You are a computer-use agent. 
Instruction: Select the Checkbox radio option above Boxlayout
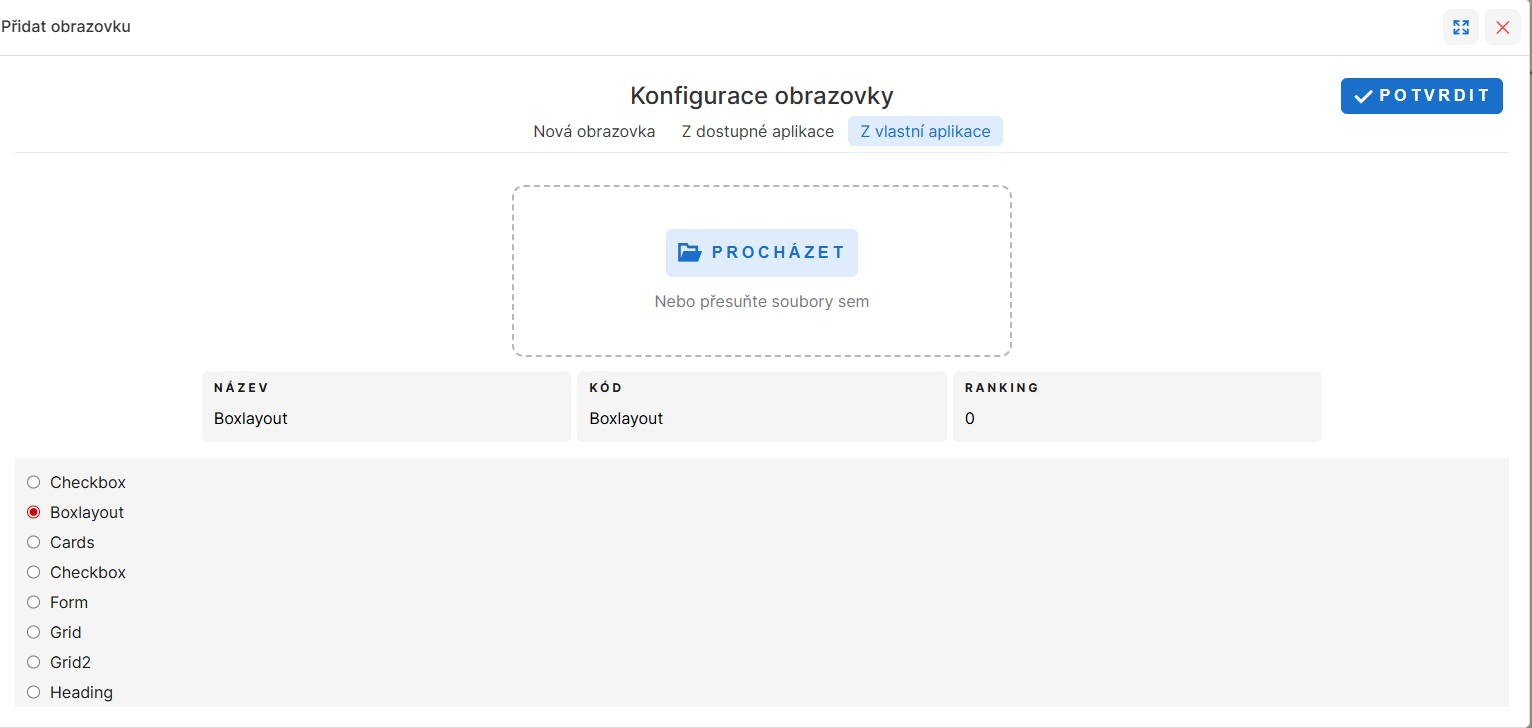34,482
